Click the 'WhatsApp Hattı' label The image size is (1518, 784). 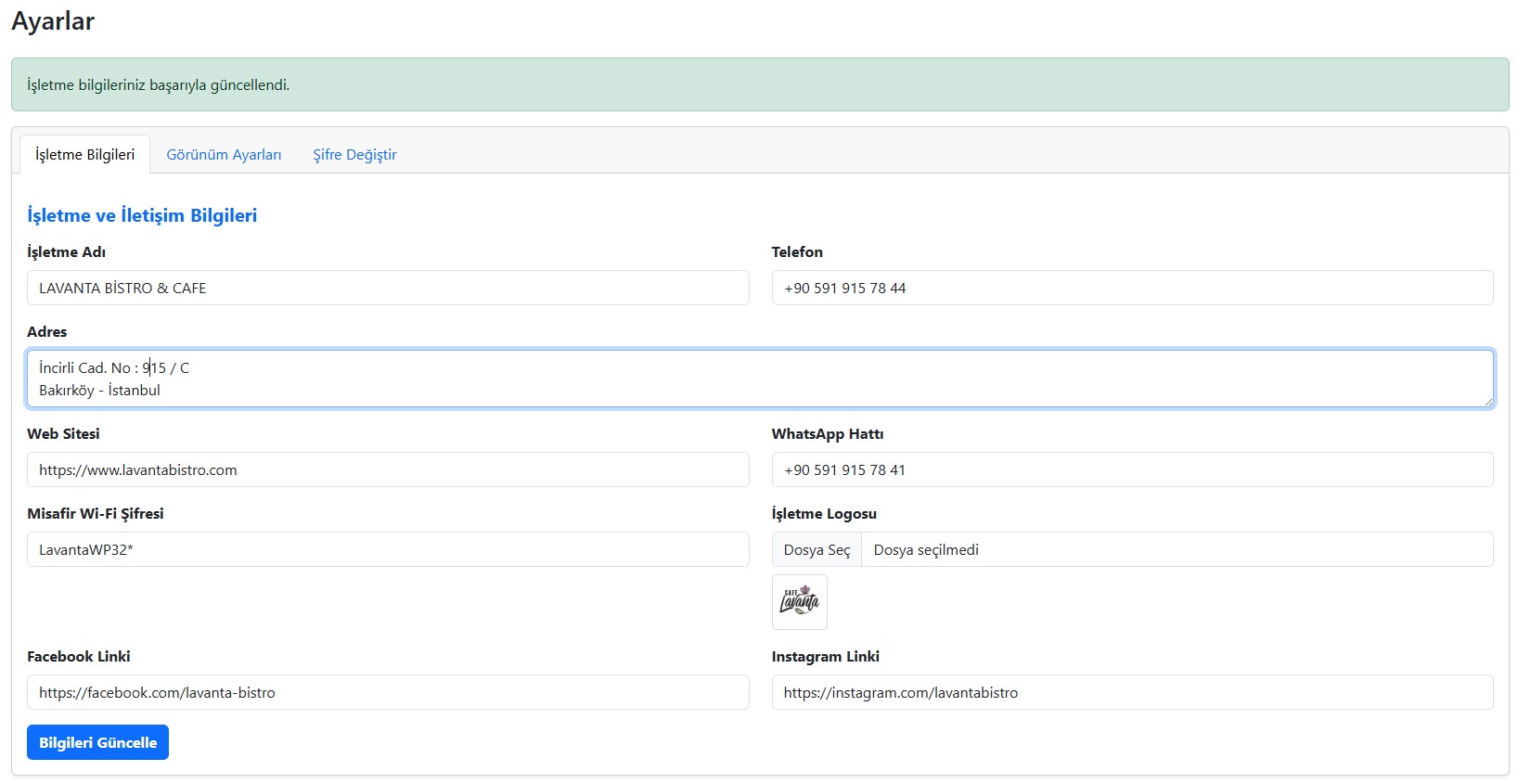pyautogui.click(x=828, y=433)
